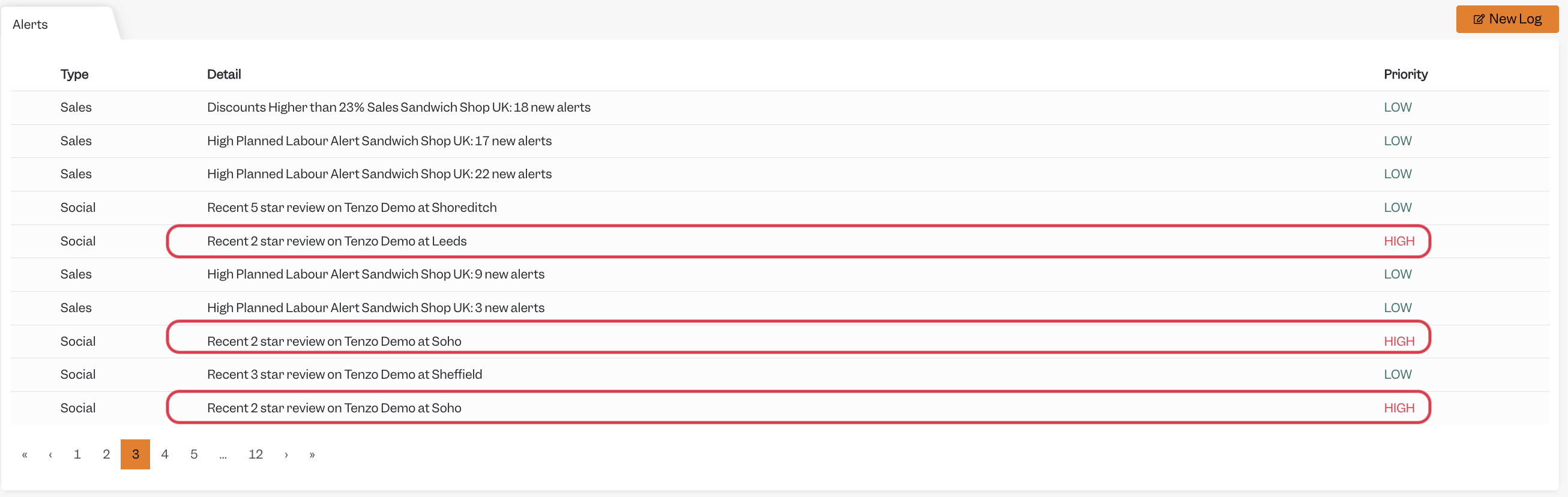Viewport: 1568px width, 497px height.
Task: Jump to last page with double right arrow
Action: point(312,454)
